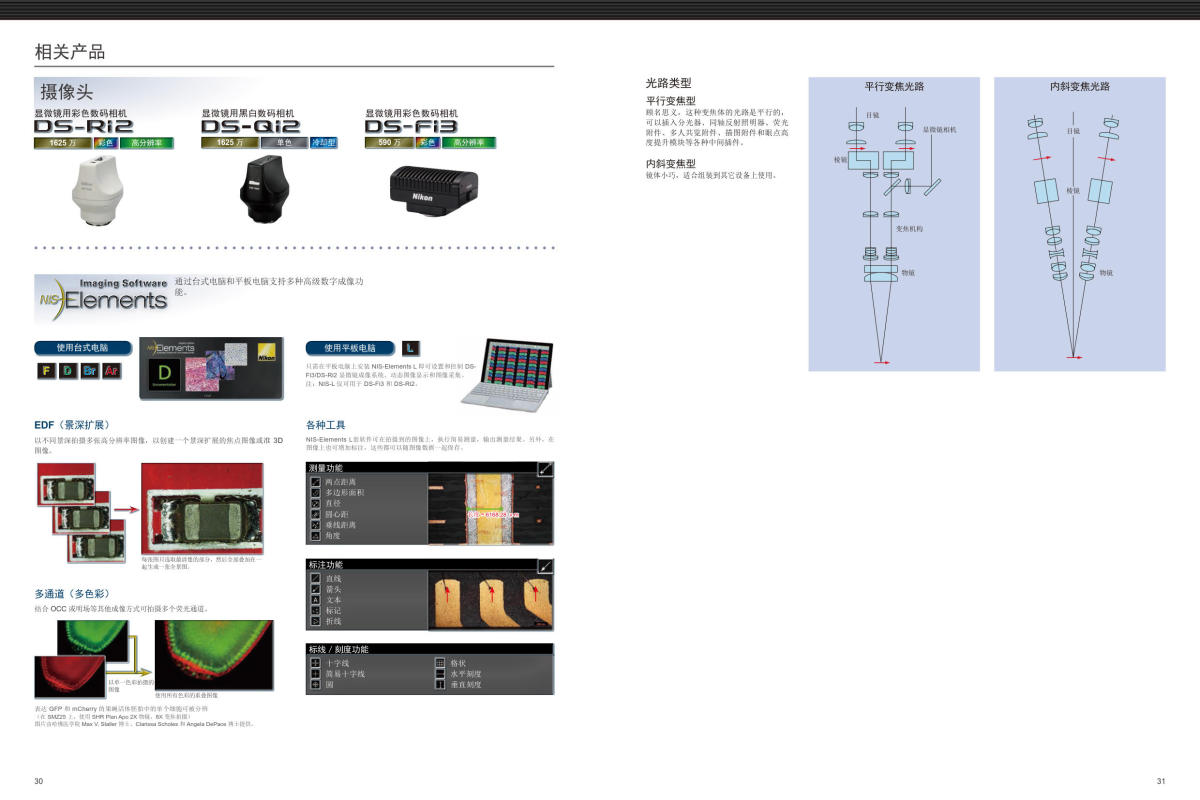Click the corner icon of the 测量功能 panel
This screenshot has height=800, width=1200.
545,467
